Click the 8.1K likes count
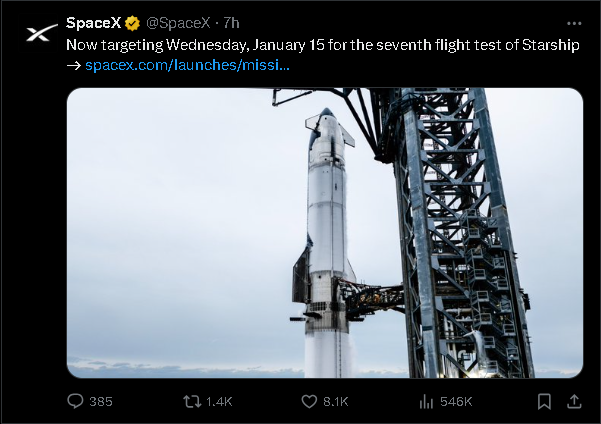 point(335,402)
